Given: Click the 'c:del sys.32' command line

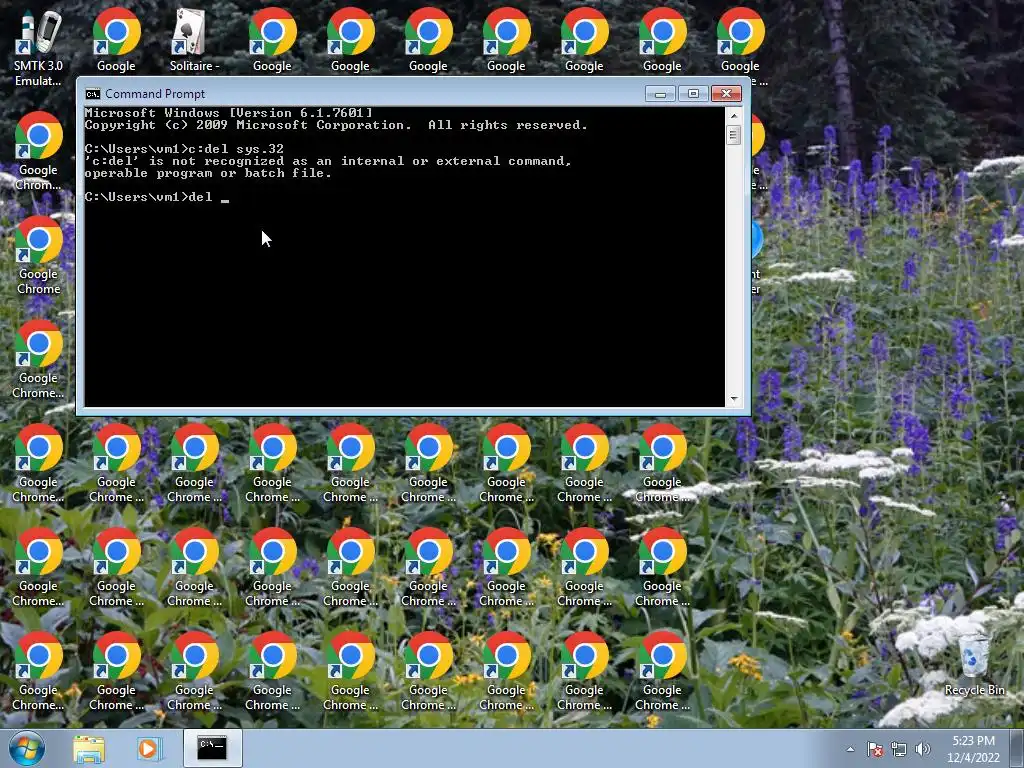Looking at the screenshot, I should (x=184, y=149).
